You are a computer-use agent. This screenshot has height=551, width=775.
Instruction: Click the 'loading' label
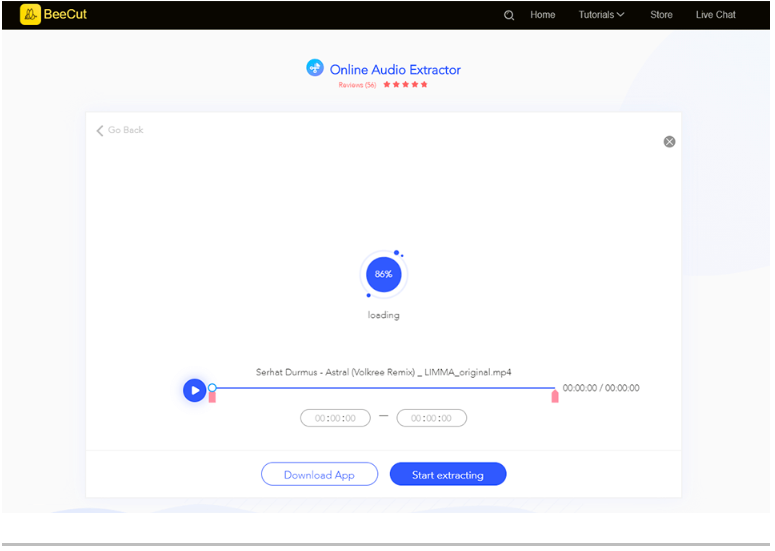(384, 315)
